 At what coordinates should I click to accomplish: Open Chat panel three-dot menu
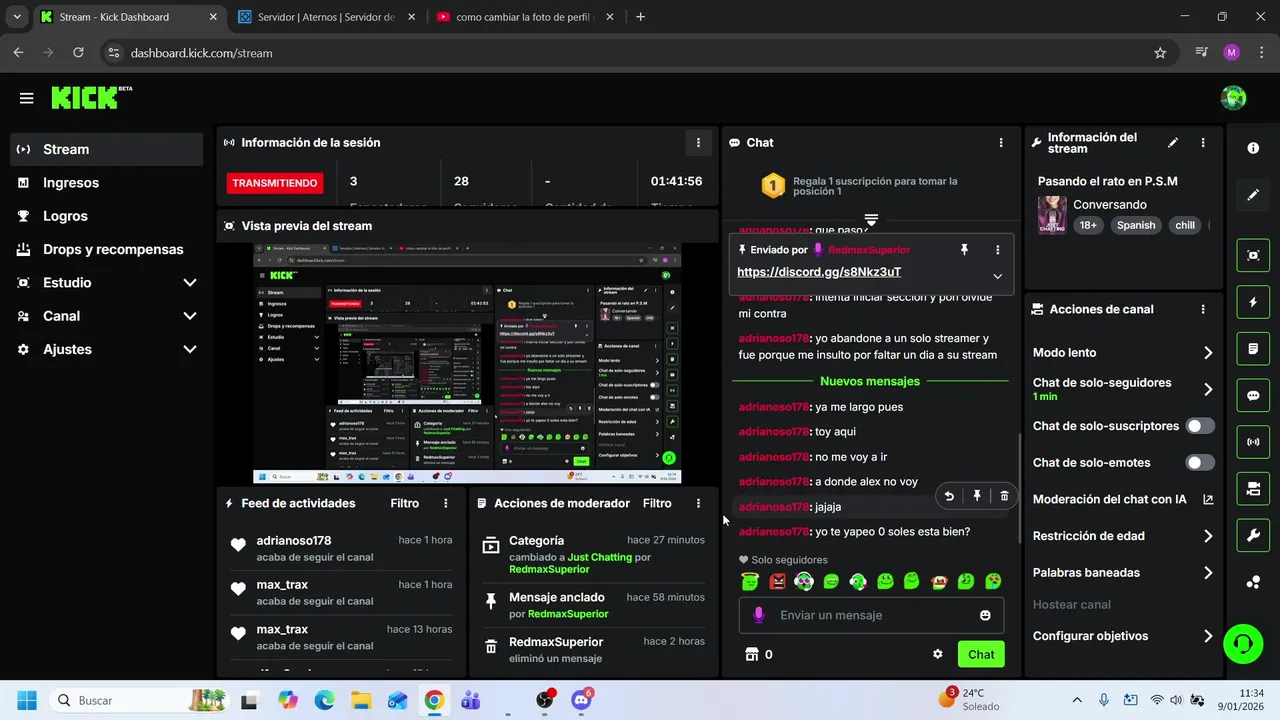coord(1001,142)
